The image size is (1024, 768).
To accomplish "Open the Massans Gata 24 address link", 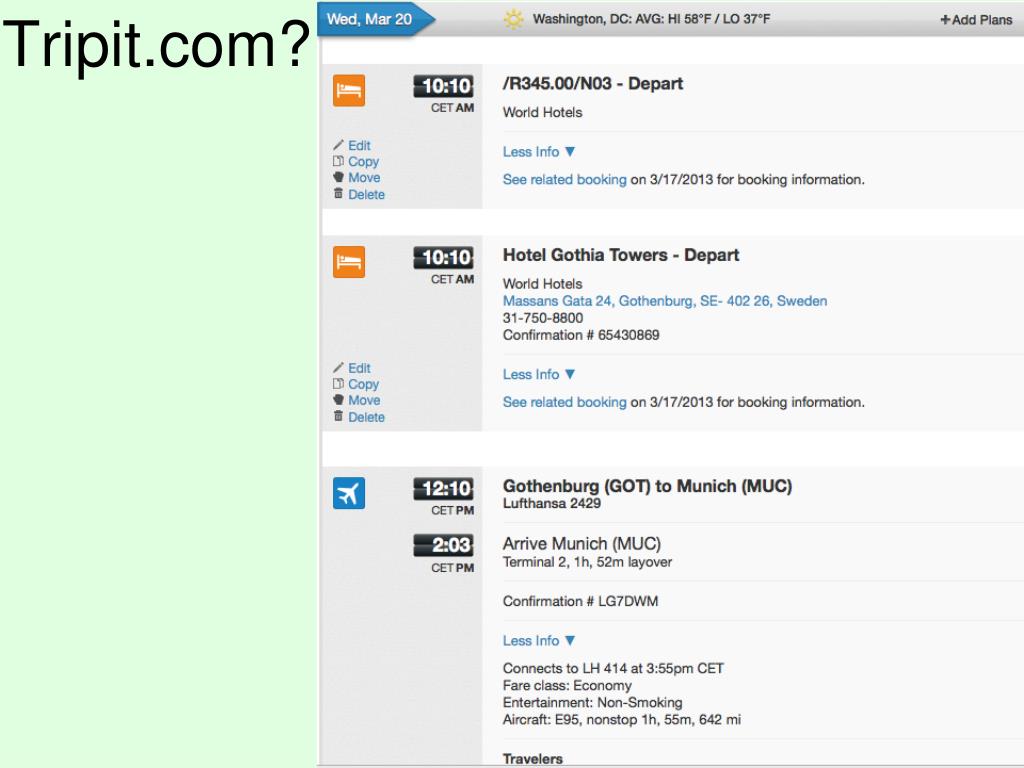I will (x=665, y=301).
